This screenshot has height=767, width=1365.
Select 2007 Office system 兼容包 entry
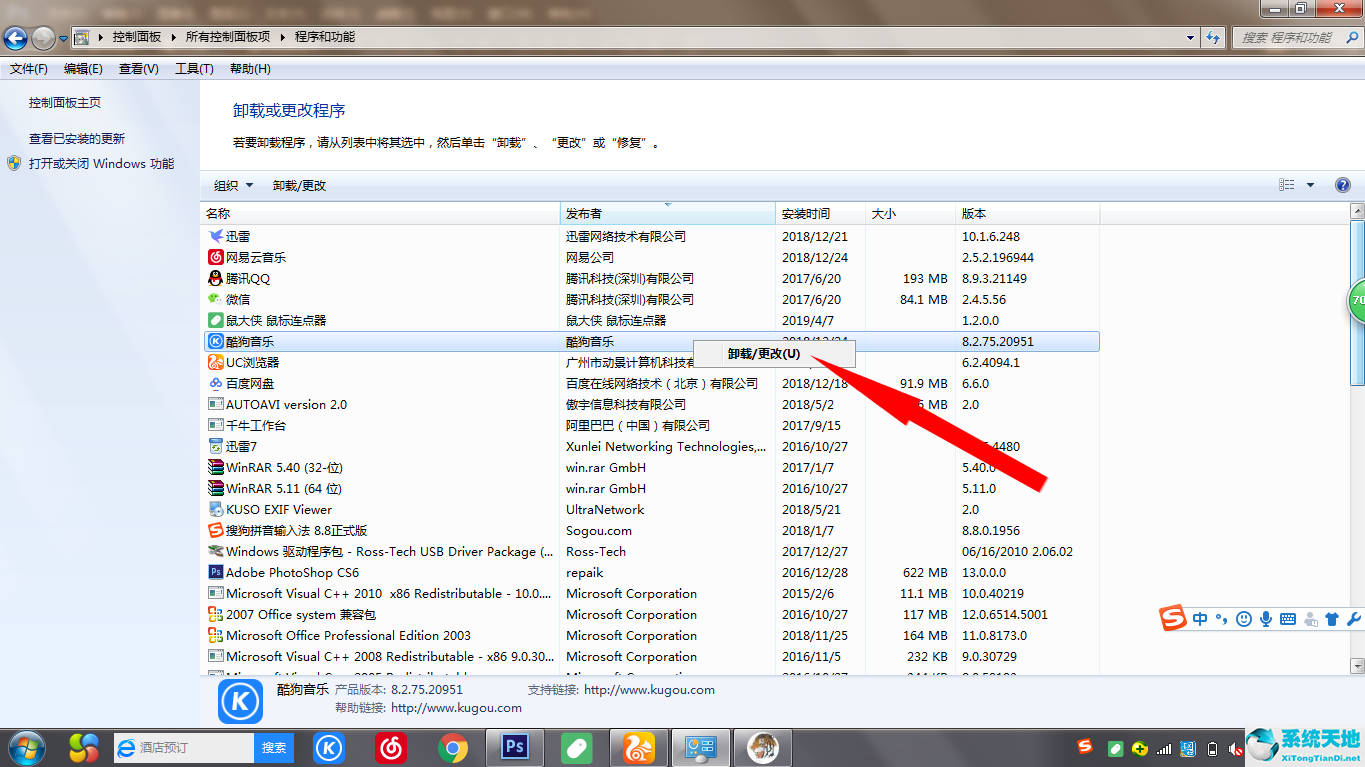click(x=652, y=614)
